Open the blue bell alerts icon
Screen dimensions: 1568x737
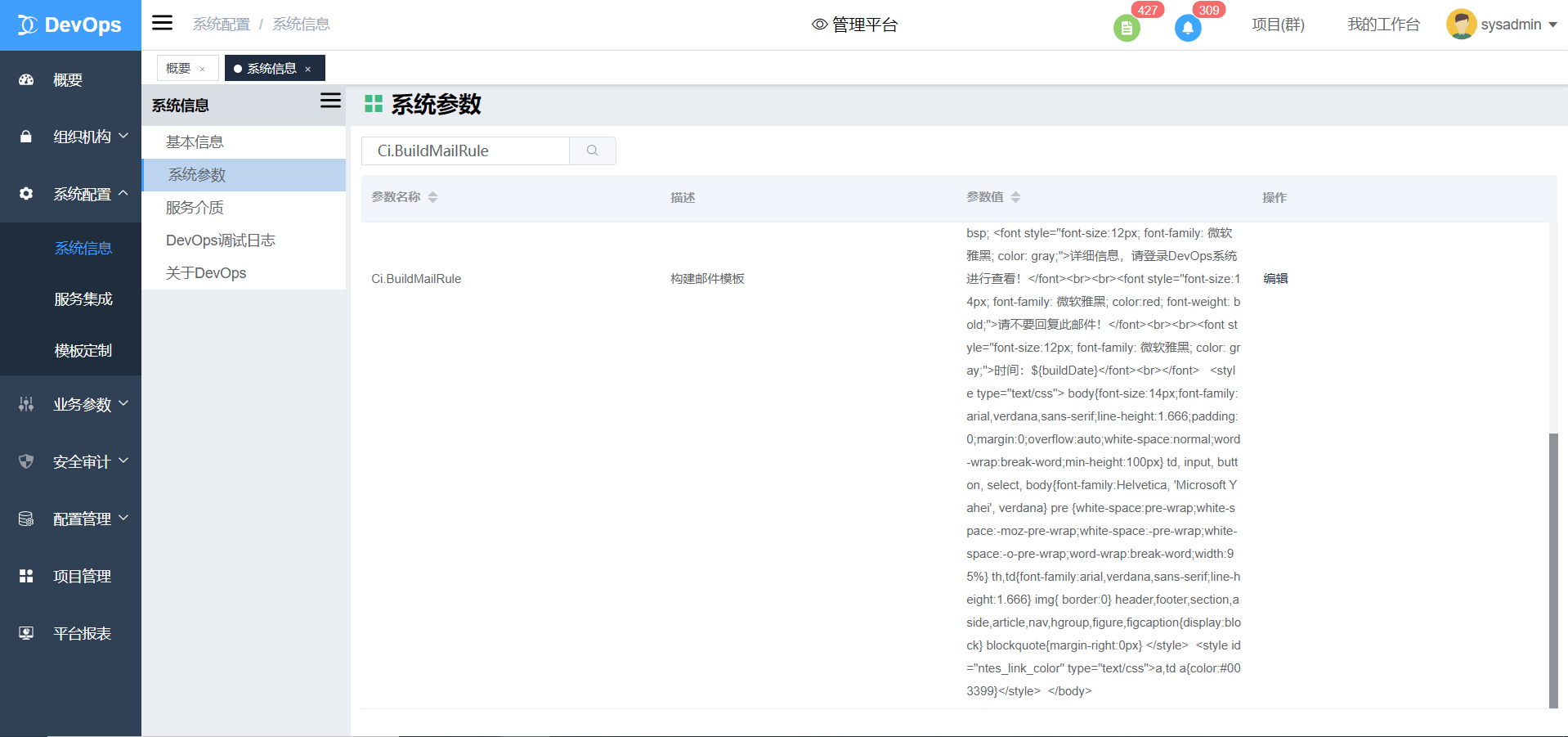(x=1188, y=28)
